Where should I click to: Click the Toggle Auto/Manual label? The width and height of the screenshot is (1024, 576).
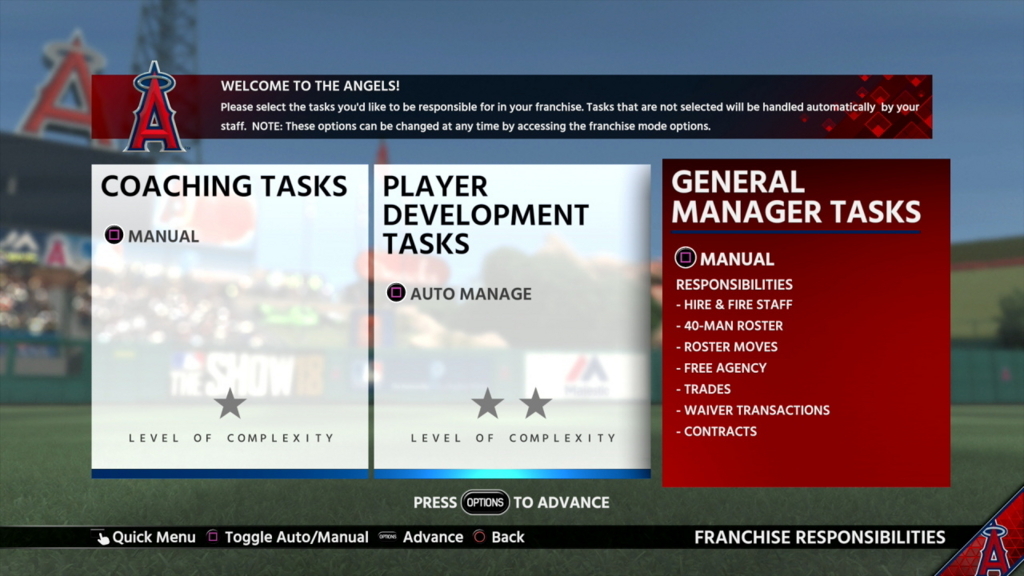296,537
